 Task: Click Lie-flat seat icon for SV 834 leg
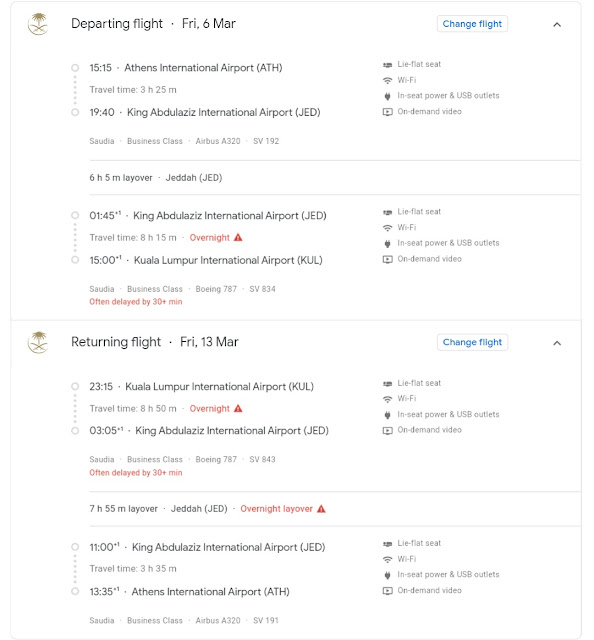[x=387, y=212]
